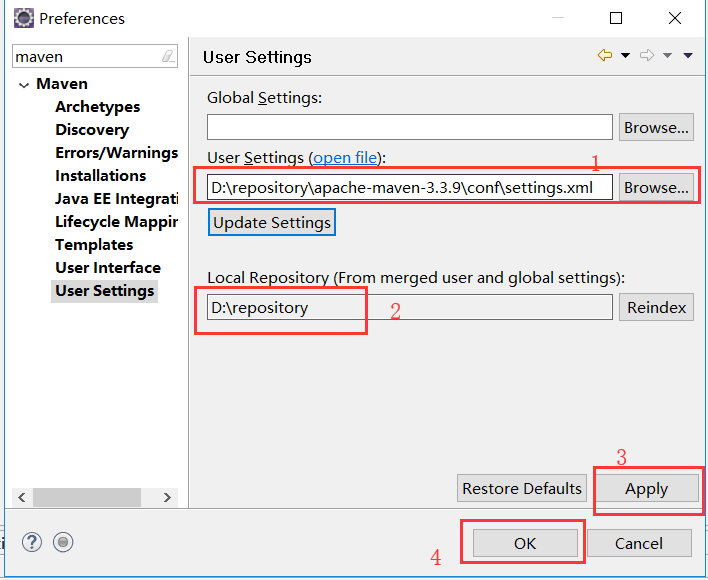708x580 pixels.
Task: Select Archetypes in the Maven tree
Action: coord(97,107)
